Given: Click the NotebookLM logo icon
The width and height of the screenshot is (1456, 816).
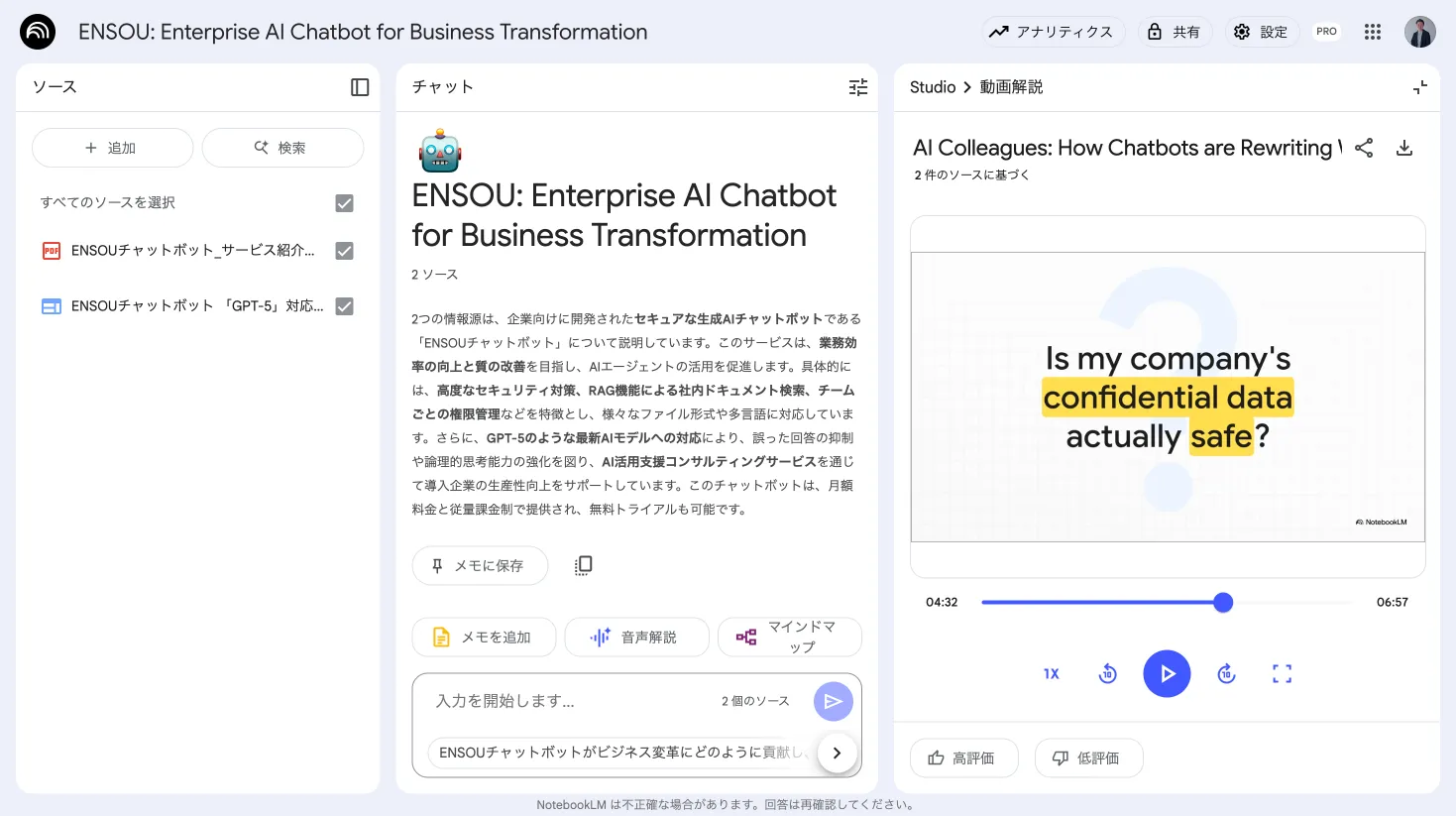Looking at the screenshot, I should [x=38, y=32].
